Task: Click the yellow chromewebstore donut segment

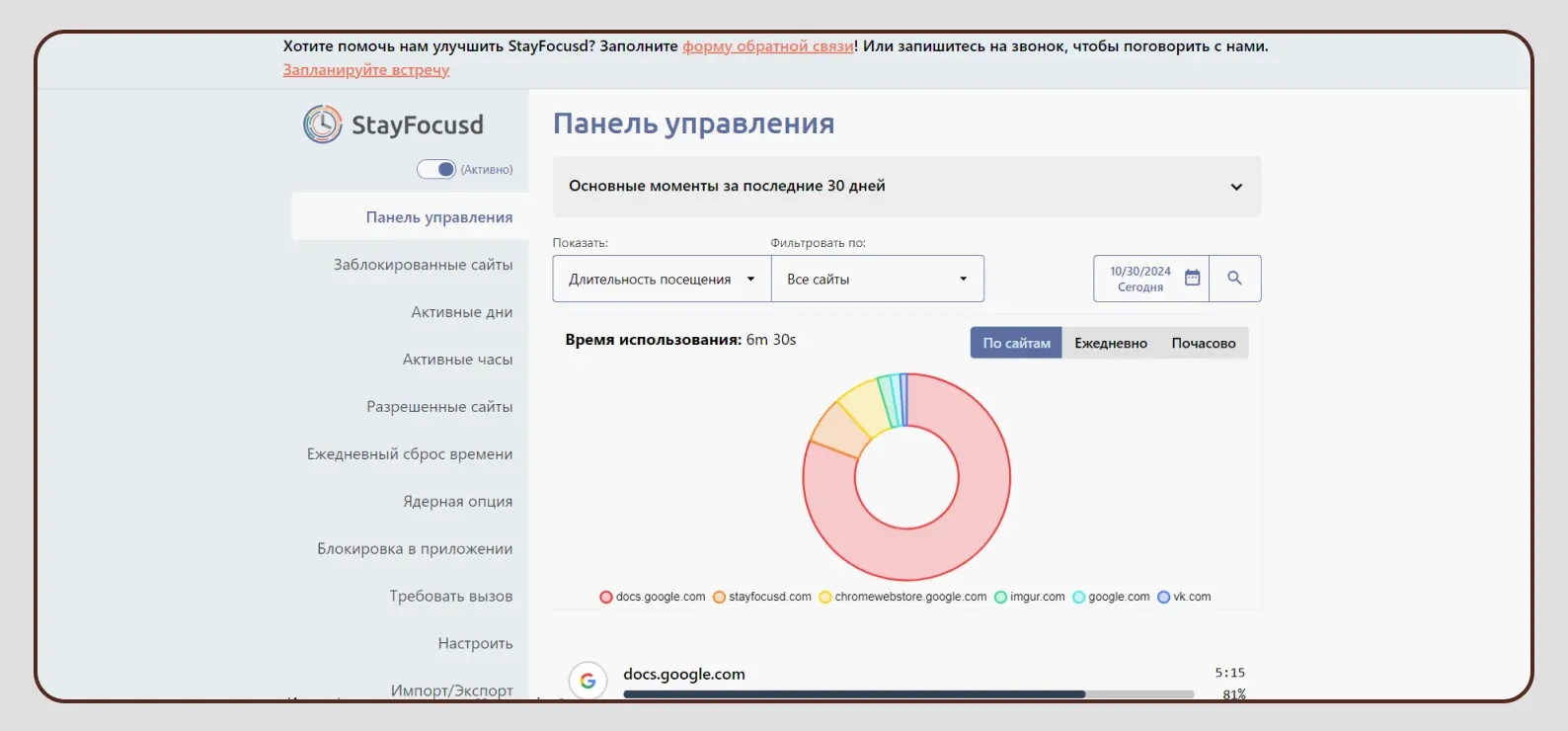Action: pyautogui.click(x=866, y=406)
